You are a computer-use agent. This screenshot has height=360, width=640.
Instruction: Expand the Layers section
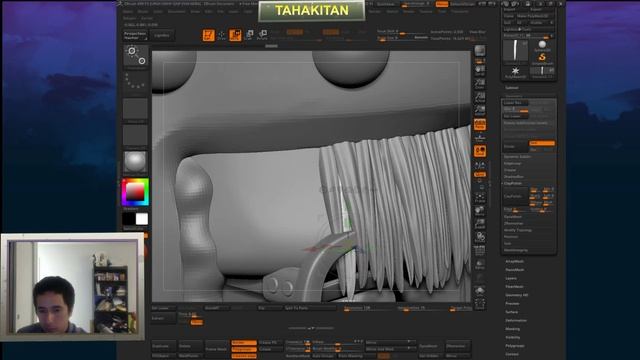tap(511, 278)
